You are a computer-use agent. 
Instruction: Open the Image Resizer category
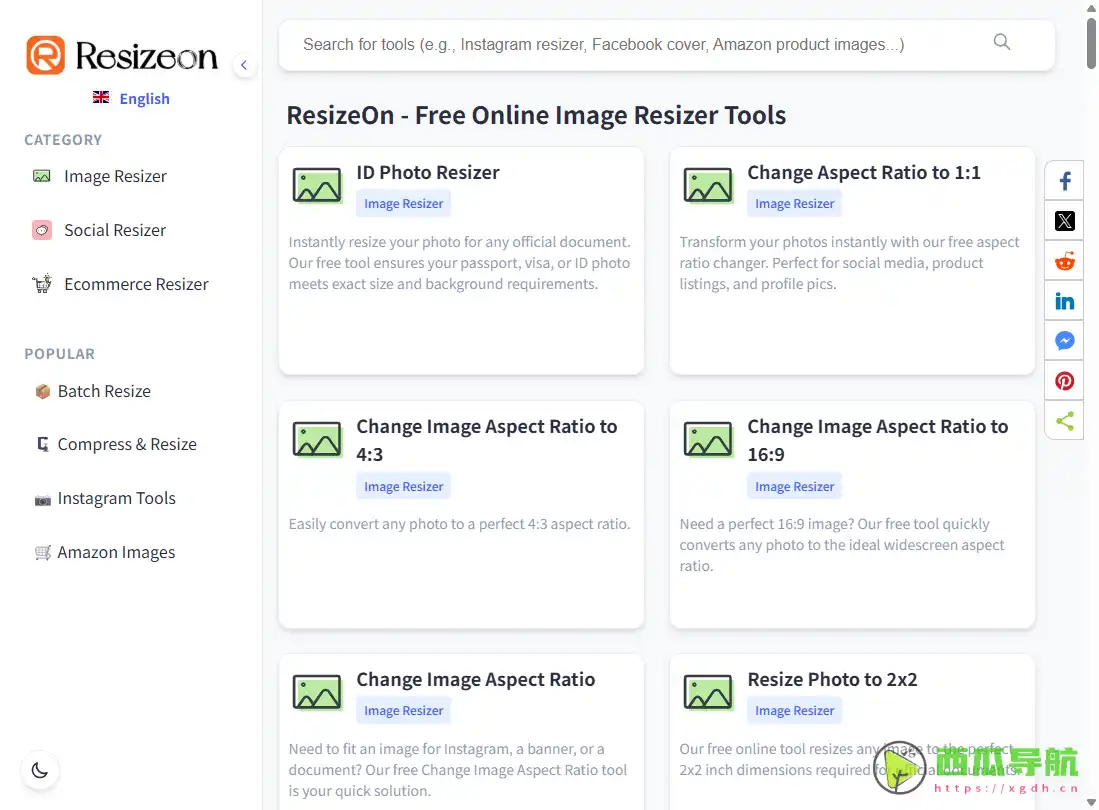coord(115,176)
